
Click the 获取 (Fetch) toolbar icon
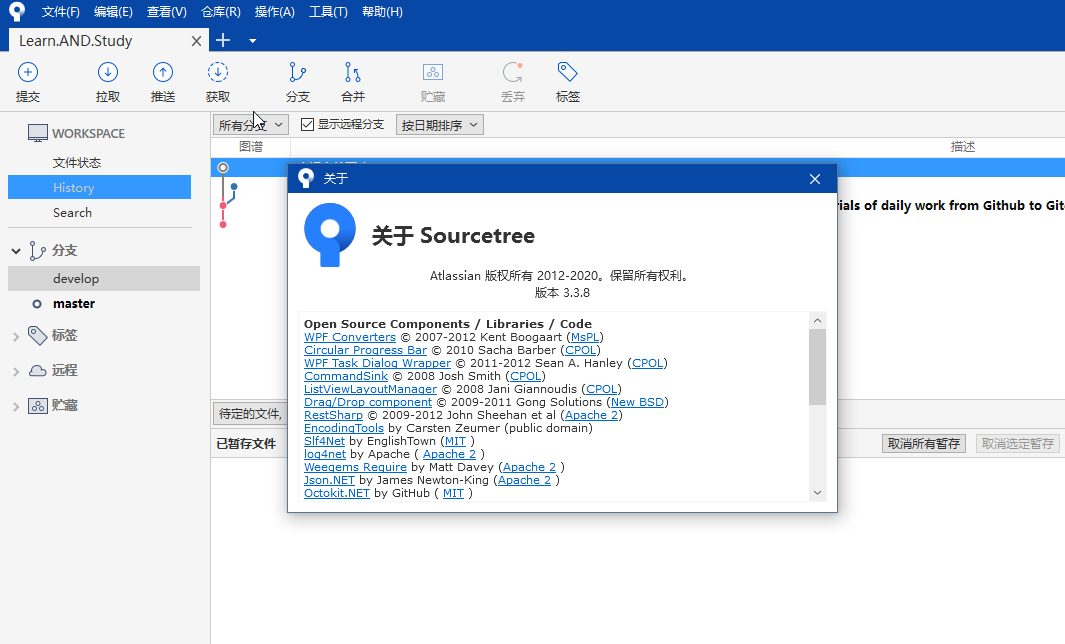pyautogui.click(x=217, y=72)
